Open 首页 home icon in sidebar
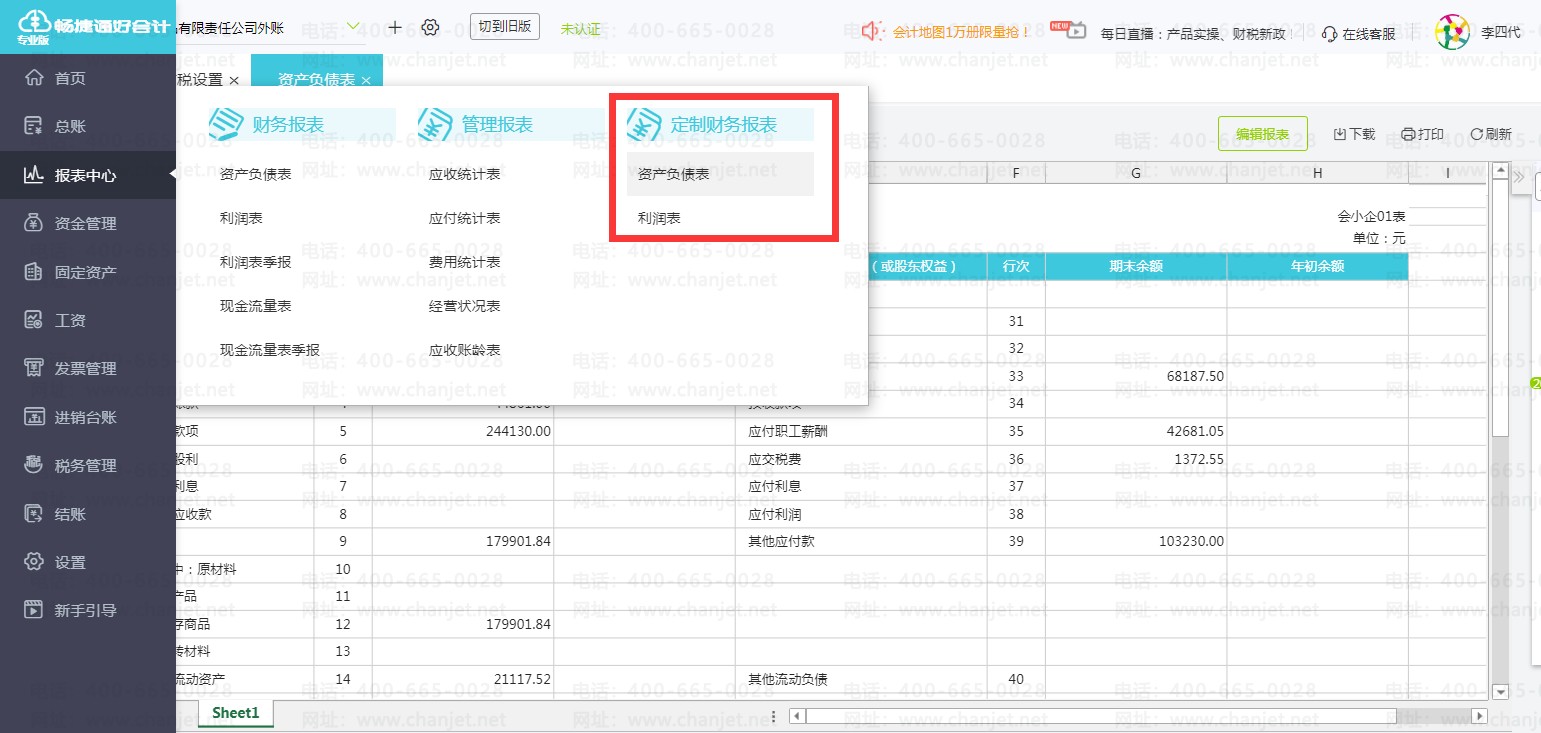Screen dimensions: 1541x733 pos(34,78)
